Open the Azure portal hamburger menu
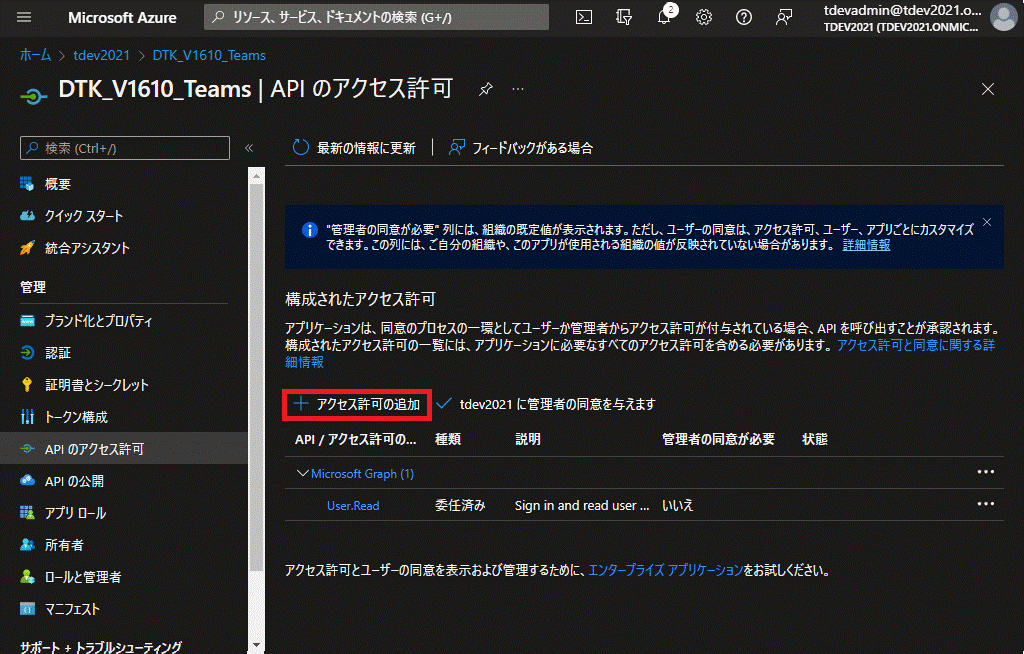Viewport: 1024px width, 654px height. pyautogui.click(x=24, y=17)
